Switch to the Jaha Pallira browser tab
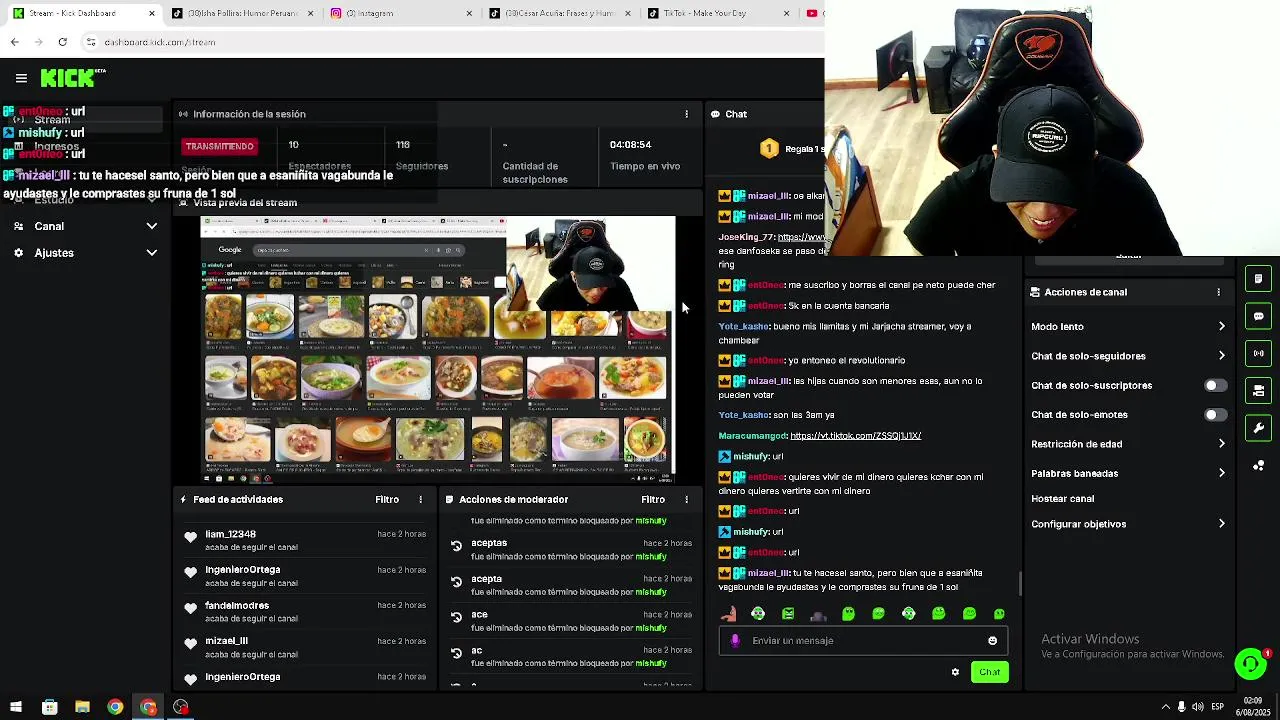Viewport: 1280px width, 720px height. tap(242, 13)
